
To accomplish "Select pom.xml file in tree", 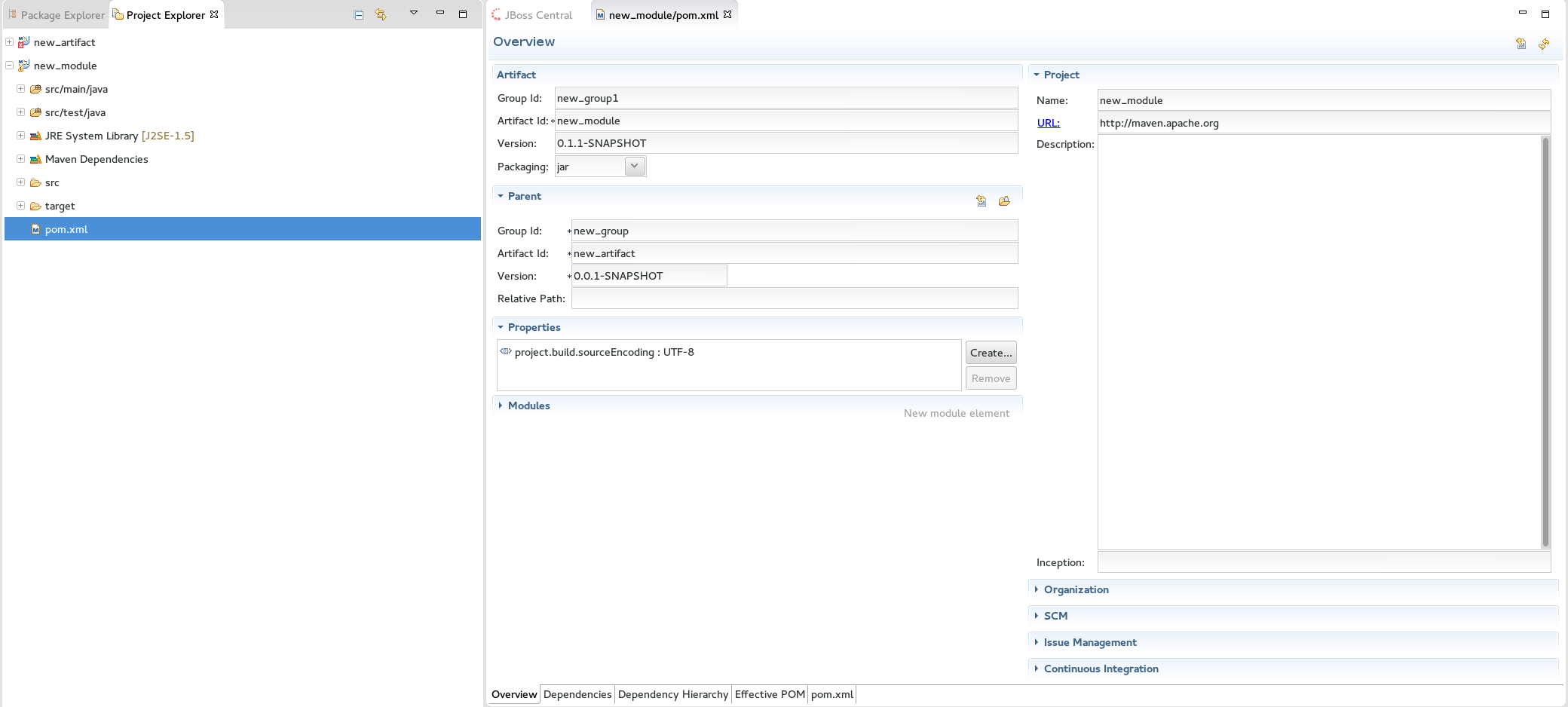I will (x=243, y=229).
